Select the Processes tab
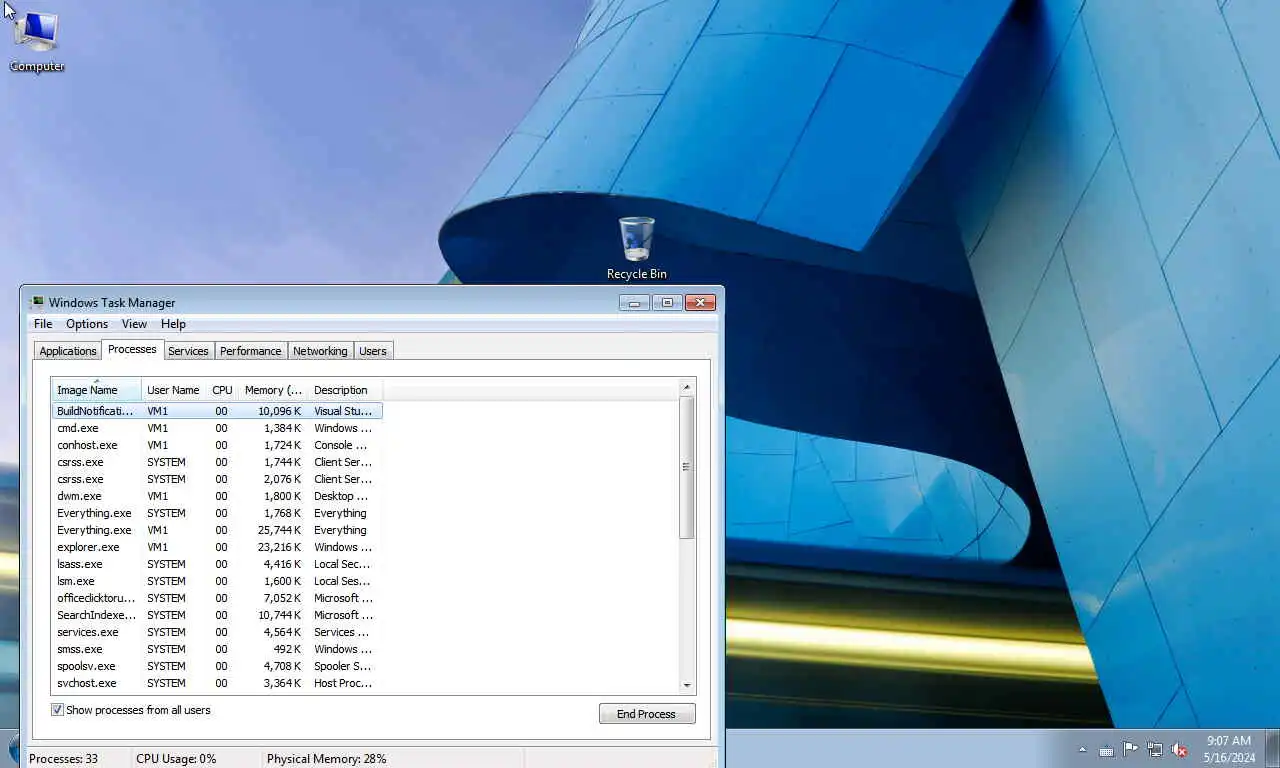Viewport: 1280px width, 768px height. [x=132, y=349]
